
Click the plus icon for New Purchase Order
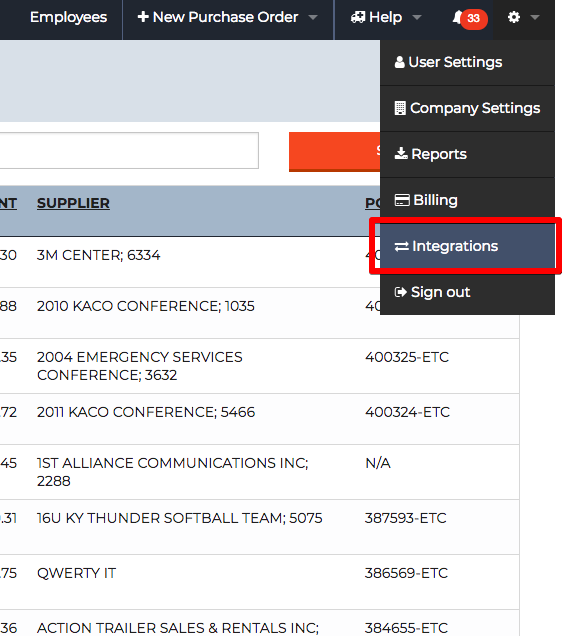tap(143, 17)
